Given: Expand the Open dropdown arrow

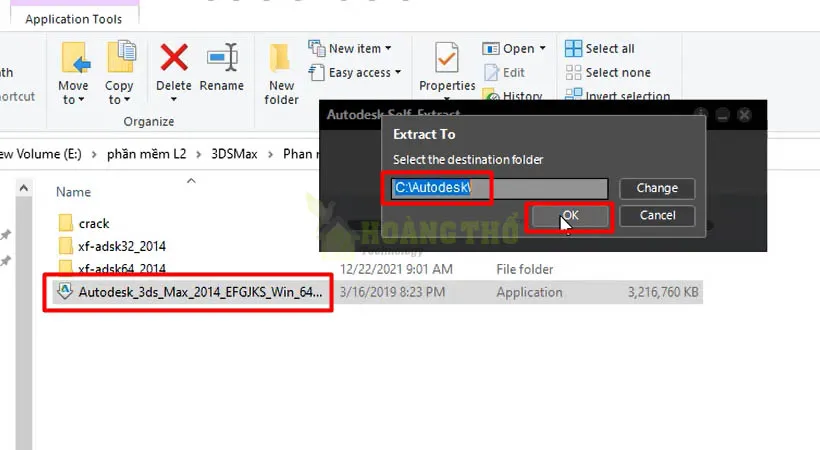Looking at the screenshot, I should (543, 48).
